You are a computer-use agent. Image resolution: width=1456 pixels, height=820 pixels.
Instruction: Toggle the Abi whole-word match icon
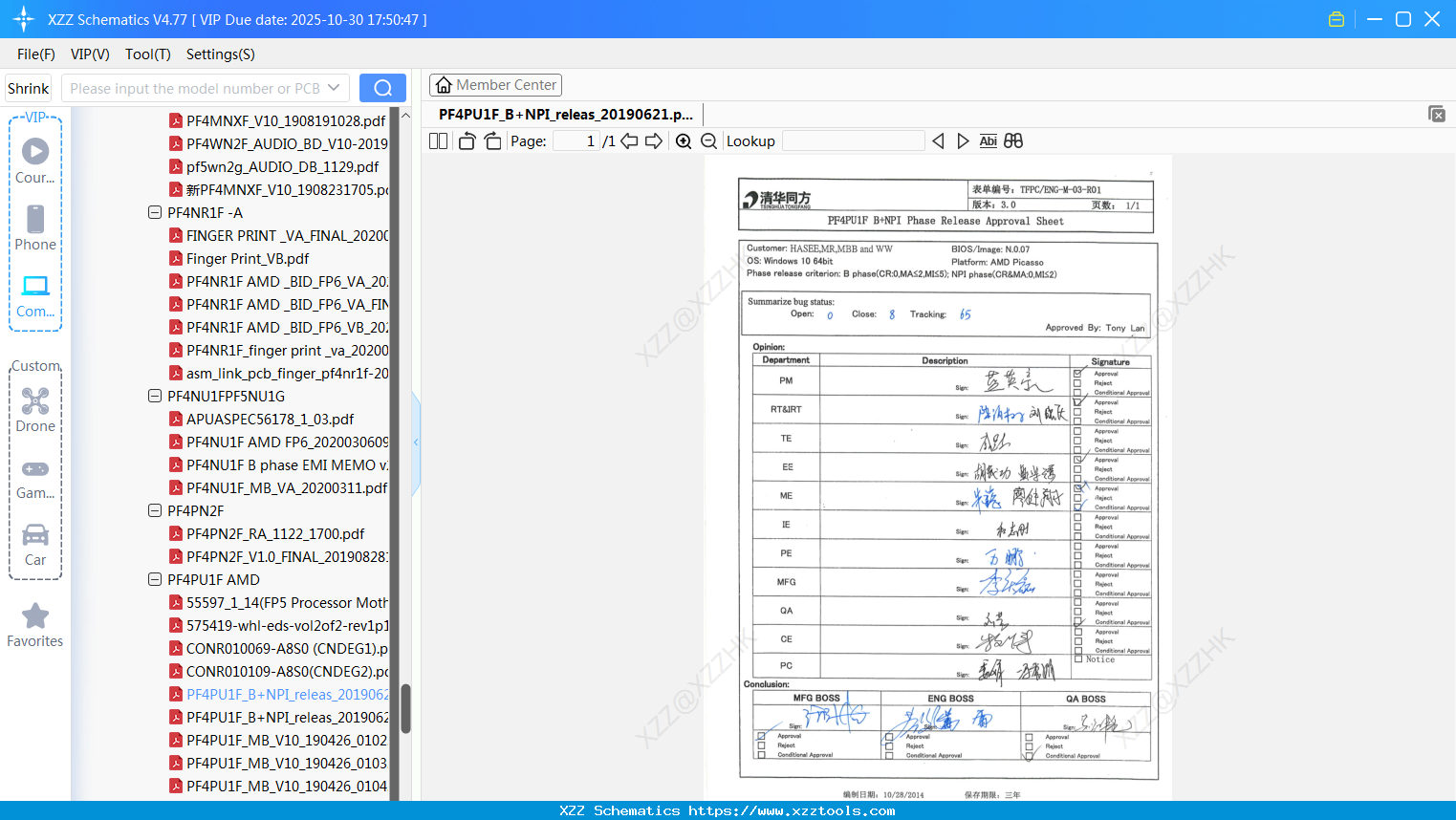coord(989,140)
